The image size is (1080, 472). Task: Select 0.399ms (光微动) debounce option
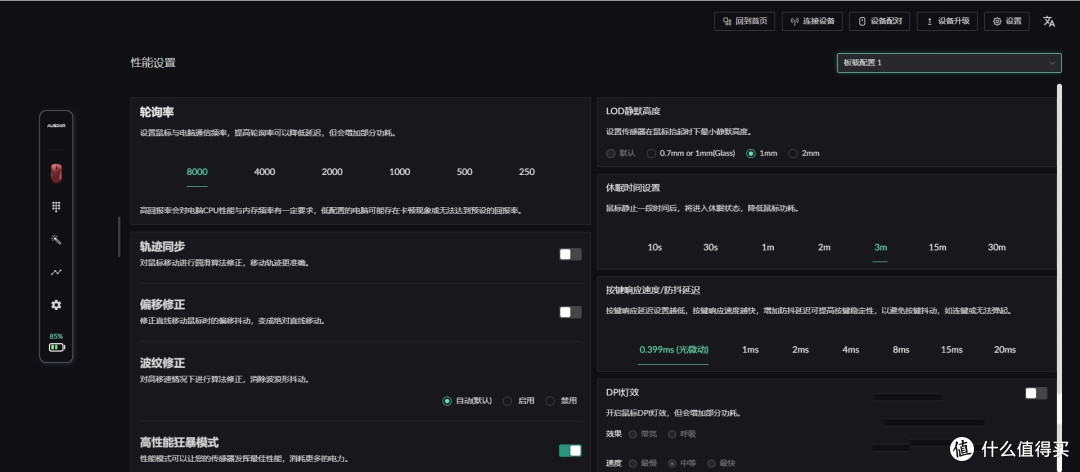pos(674,350)
